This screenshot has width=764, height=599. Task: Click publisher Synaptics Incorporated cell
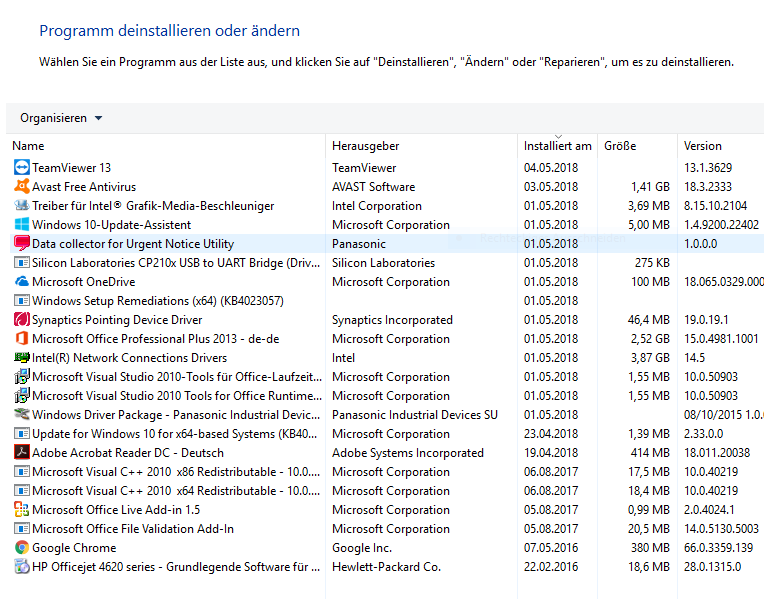click(x=392, y=320)
